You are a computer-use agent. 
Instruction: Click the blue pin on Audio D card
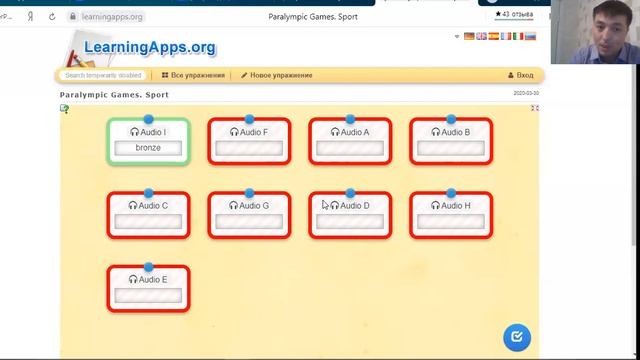[x=350, y=193]
